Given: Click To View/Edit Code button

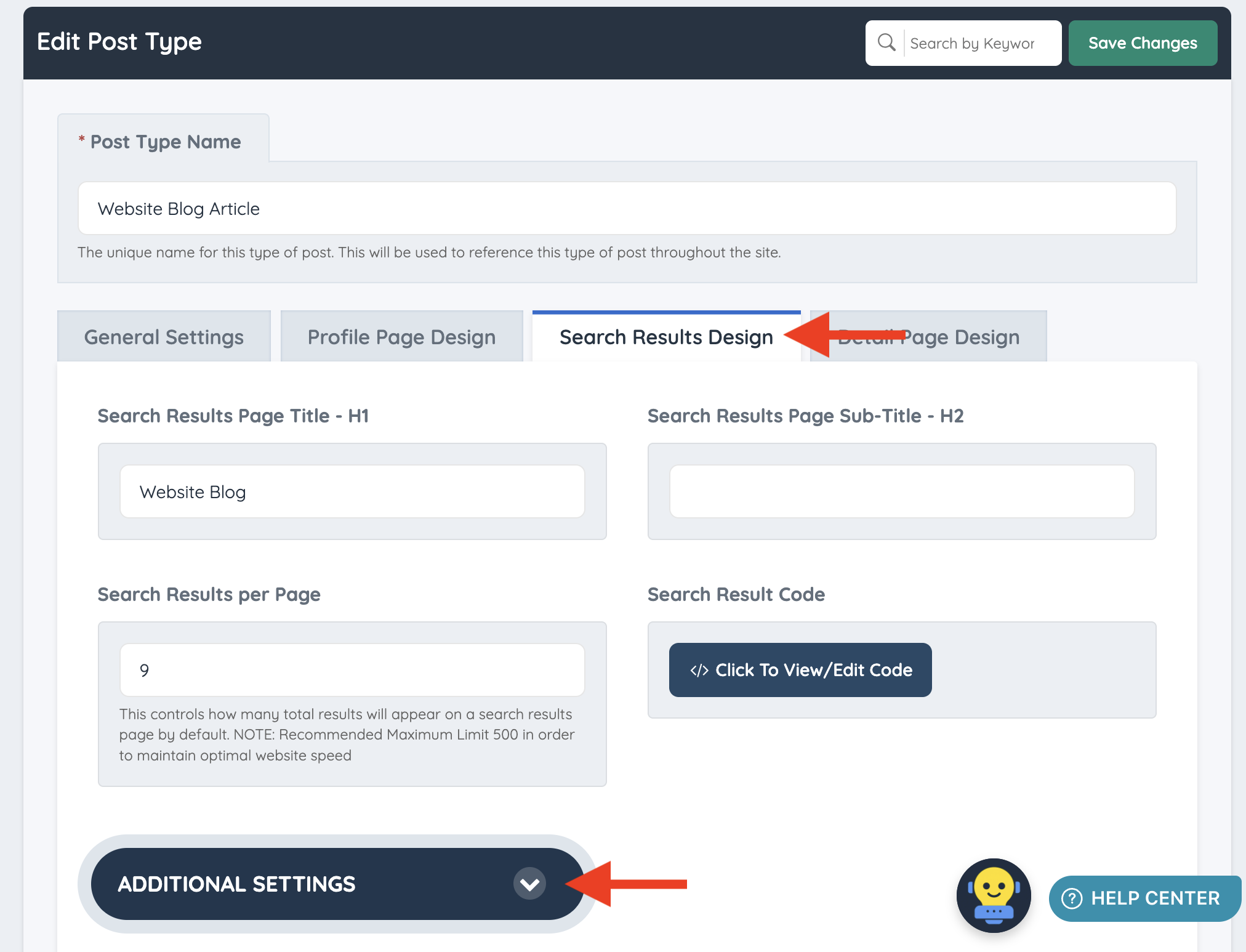Looking at the screenshot, I should [x=800, y=670].
